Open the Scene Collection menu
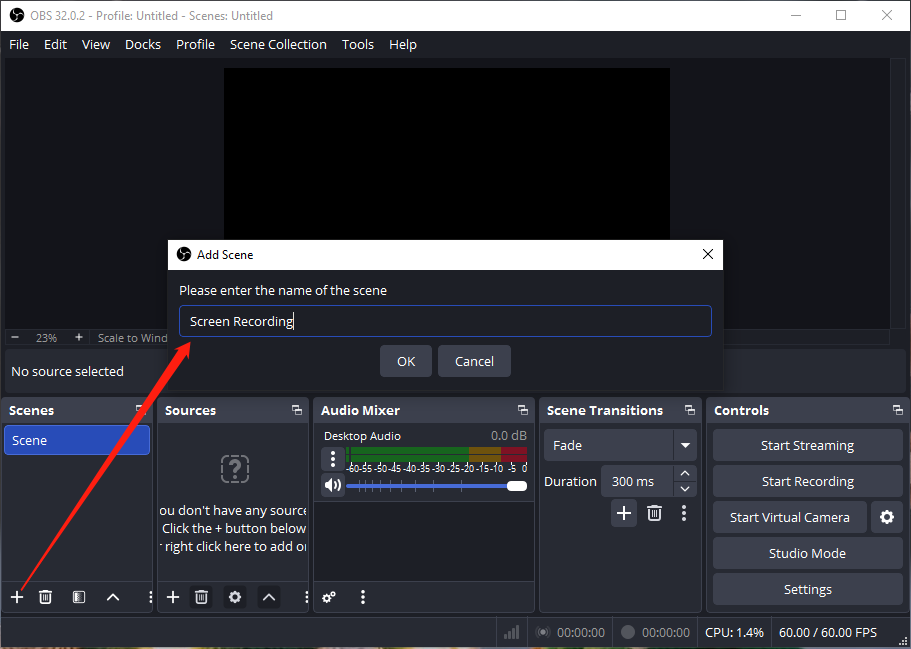Viewport: 911px width, 649px height. pos(278,44)
